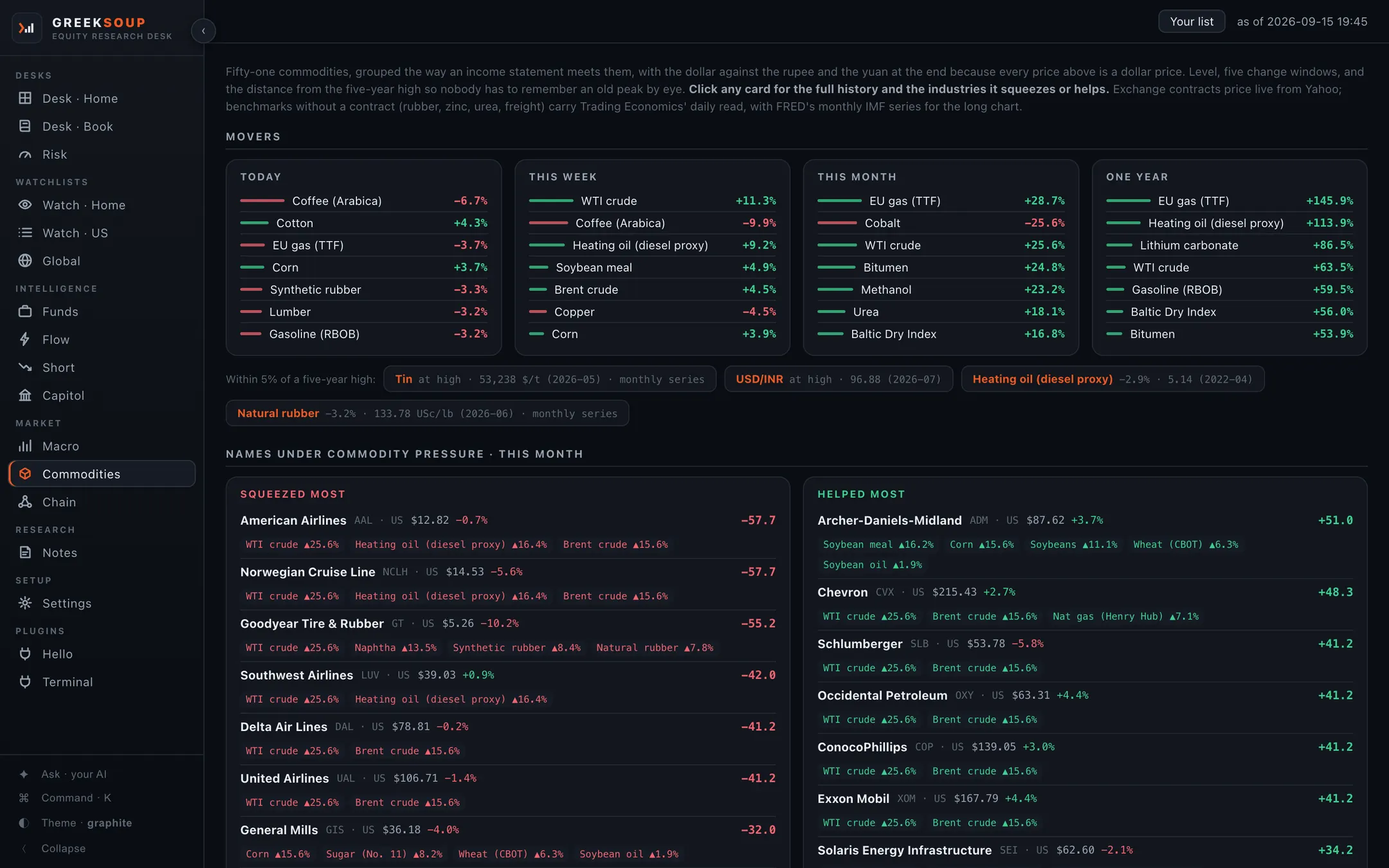Open Goodyear Tire & Rubber row
Viewport: 1389px width, 868px height.
click(508, 636)
